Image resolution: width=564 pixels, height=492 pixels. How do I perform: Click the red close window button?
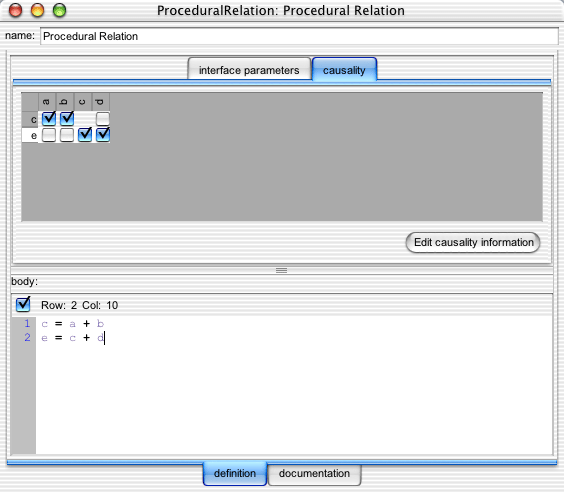15,10
